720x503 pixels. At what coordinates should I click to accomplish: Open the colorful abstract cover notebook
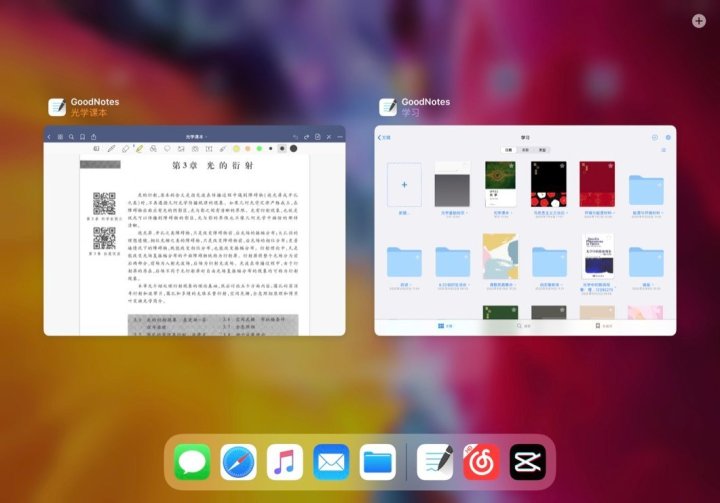click(501, 256)
